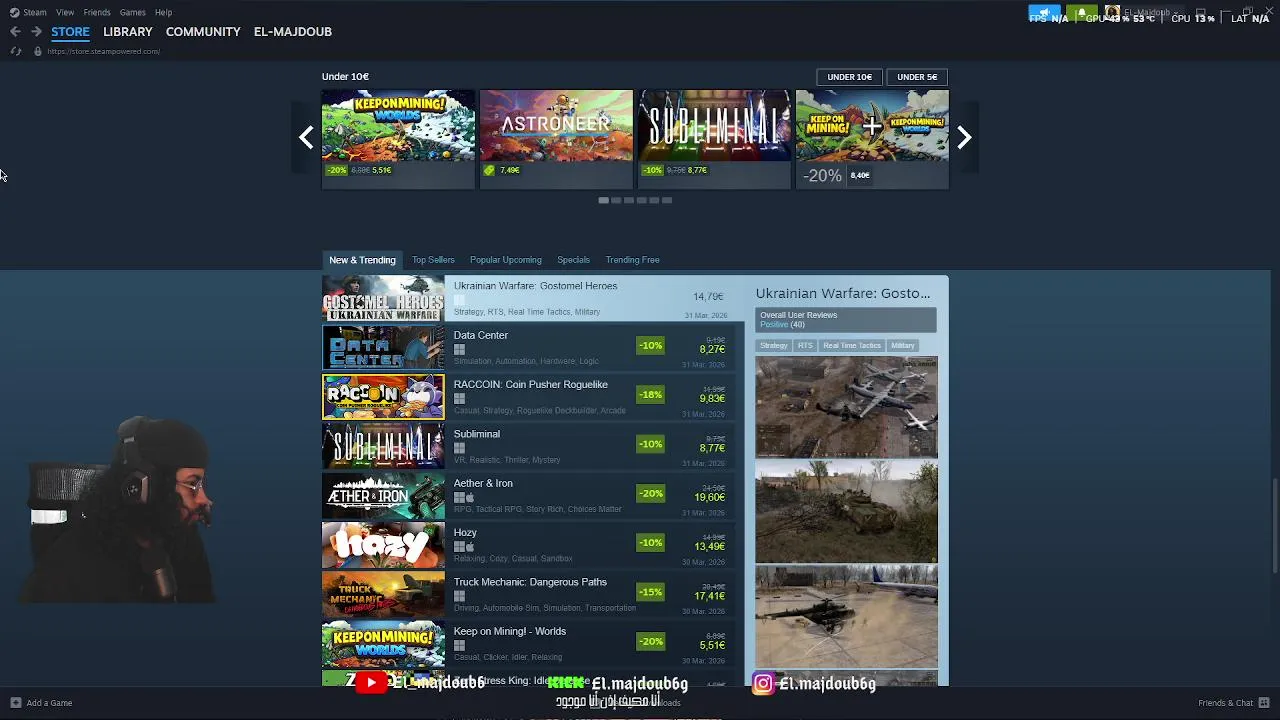Select the second carousel page dot
The height and width of the screenshot is (720, 1280).
click(616, 201)
